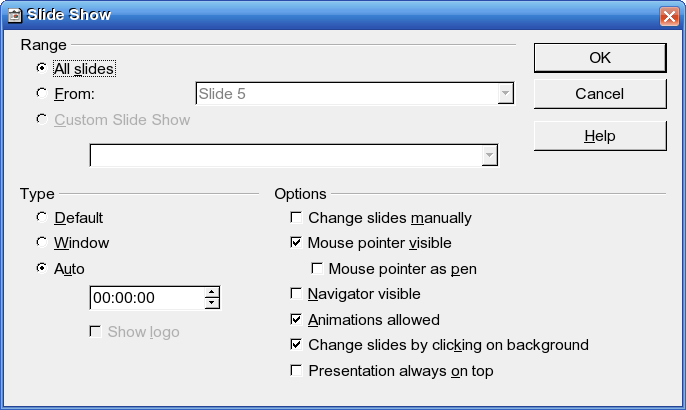The height and width of the screenshot is (410, 686).
Task: Click the OK button
Action: click(600, 57)
